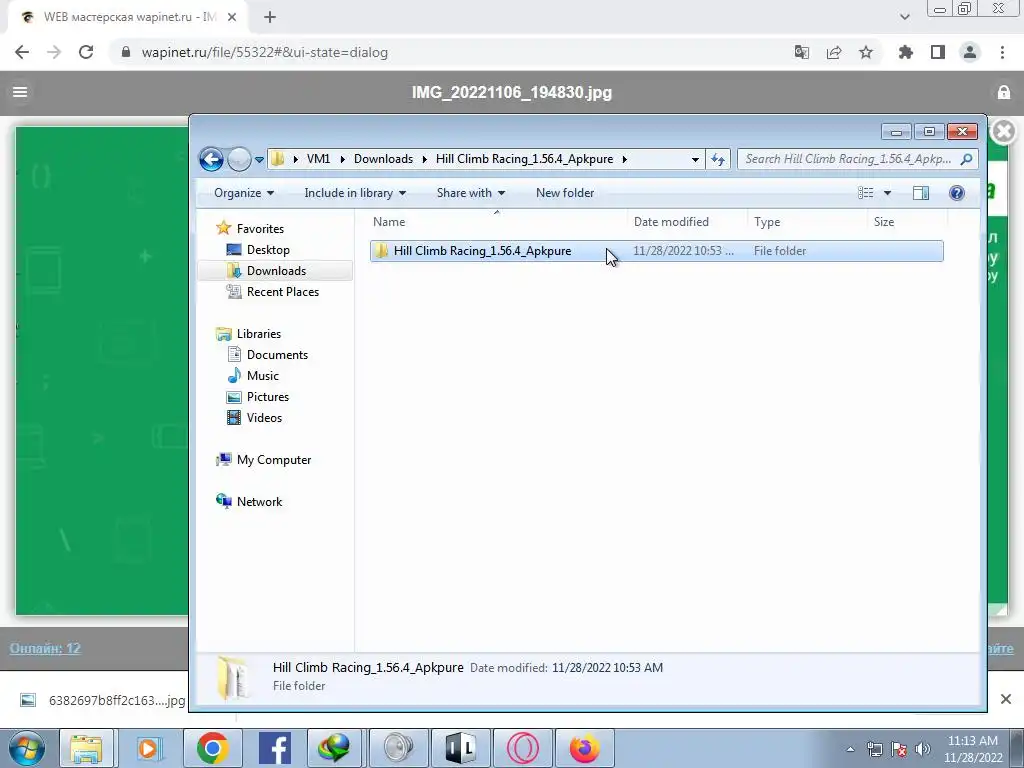The width and height of the screenshot is (1024, 768).
Task: Open the Include in library menu
Action: pos(355,193)
